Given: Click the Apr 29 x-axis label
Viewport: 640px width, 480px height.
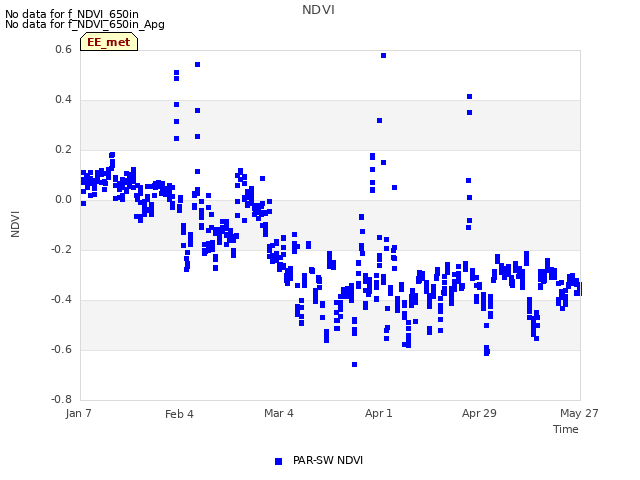Looking at the screenshot, I should coord(479,413).
